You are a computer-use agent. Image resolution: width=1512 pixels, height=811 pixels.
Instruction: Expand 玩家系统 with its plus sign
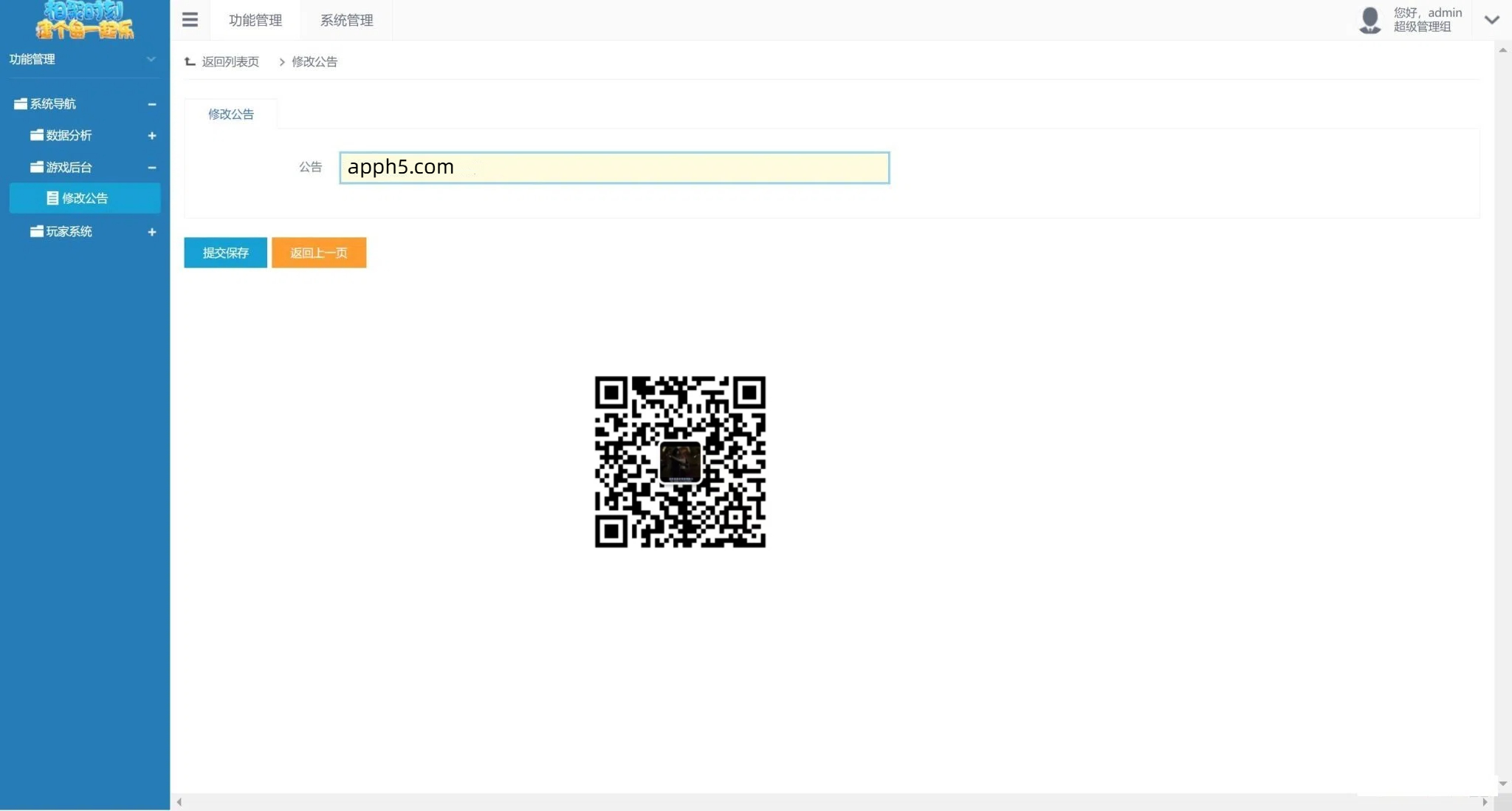click(151, 232)
